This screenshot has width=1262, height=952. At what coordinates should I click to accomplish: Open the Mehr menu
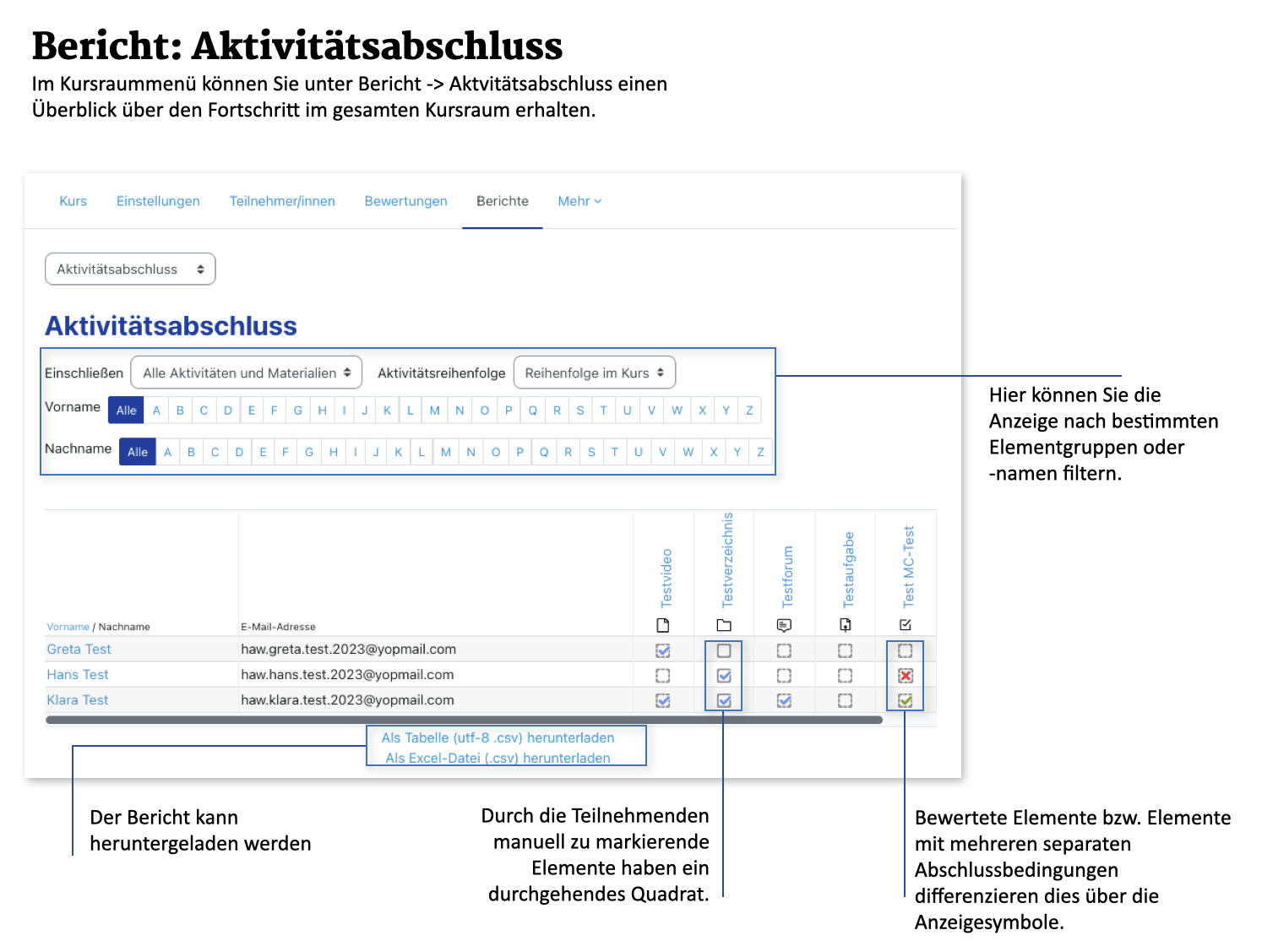click(x=579, y=201)
